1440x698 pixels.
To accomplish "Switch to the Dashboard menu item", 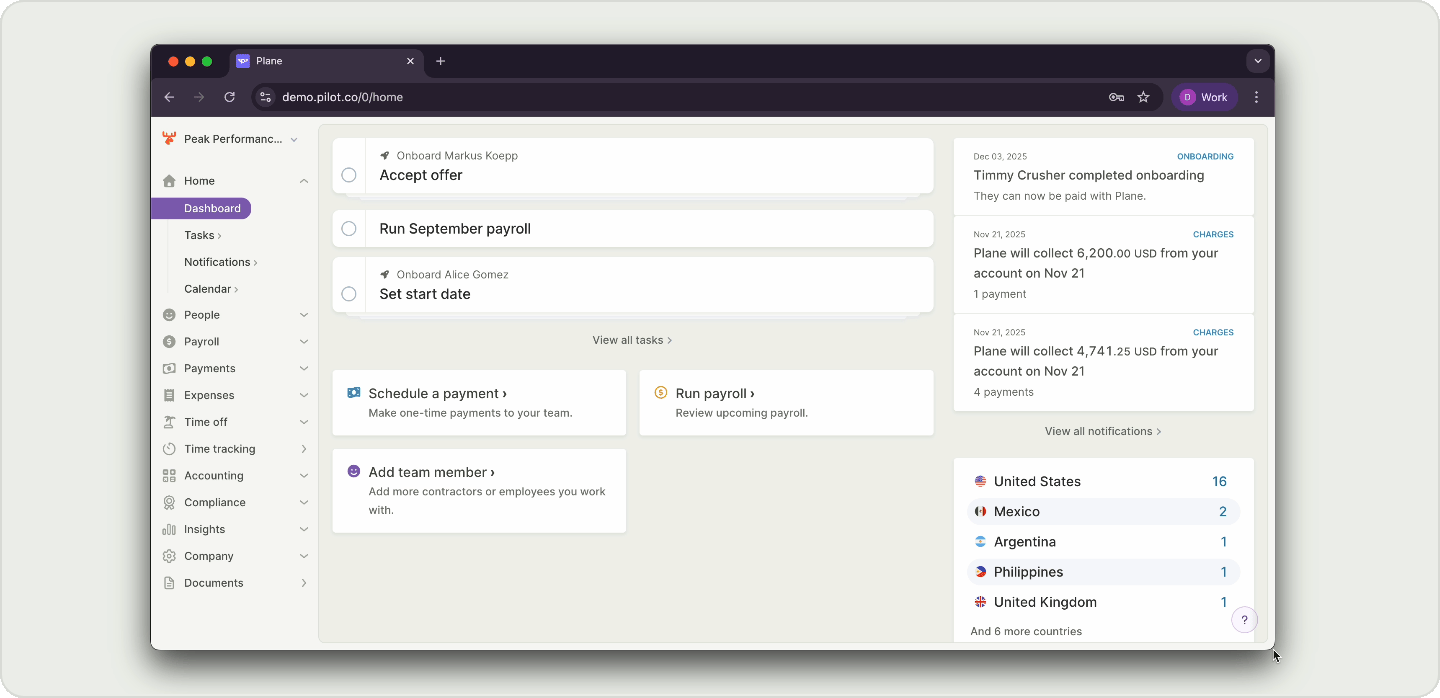I will point(211,208).
